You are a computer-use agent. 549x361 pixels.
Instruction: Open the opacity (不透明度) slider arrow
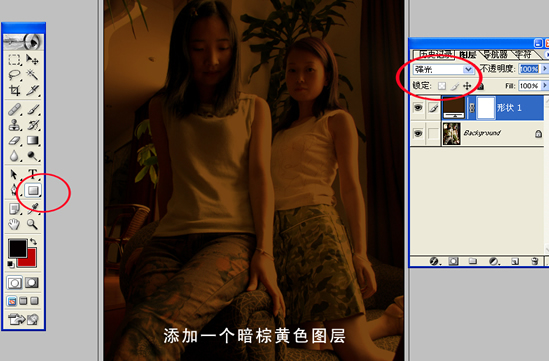[544, 69]
